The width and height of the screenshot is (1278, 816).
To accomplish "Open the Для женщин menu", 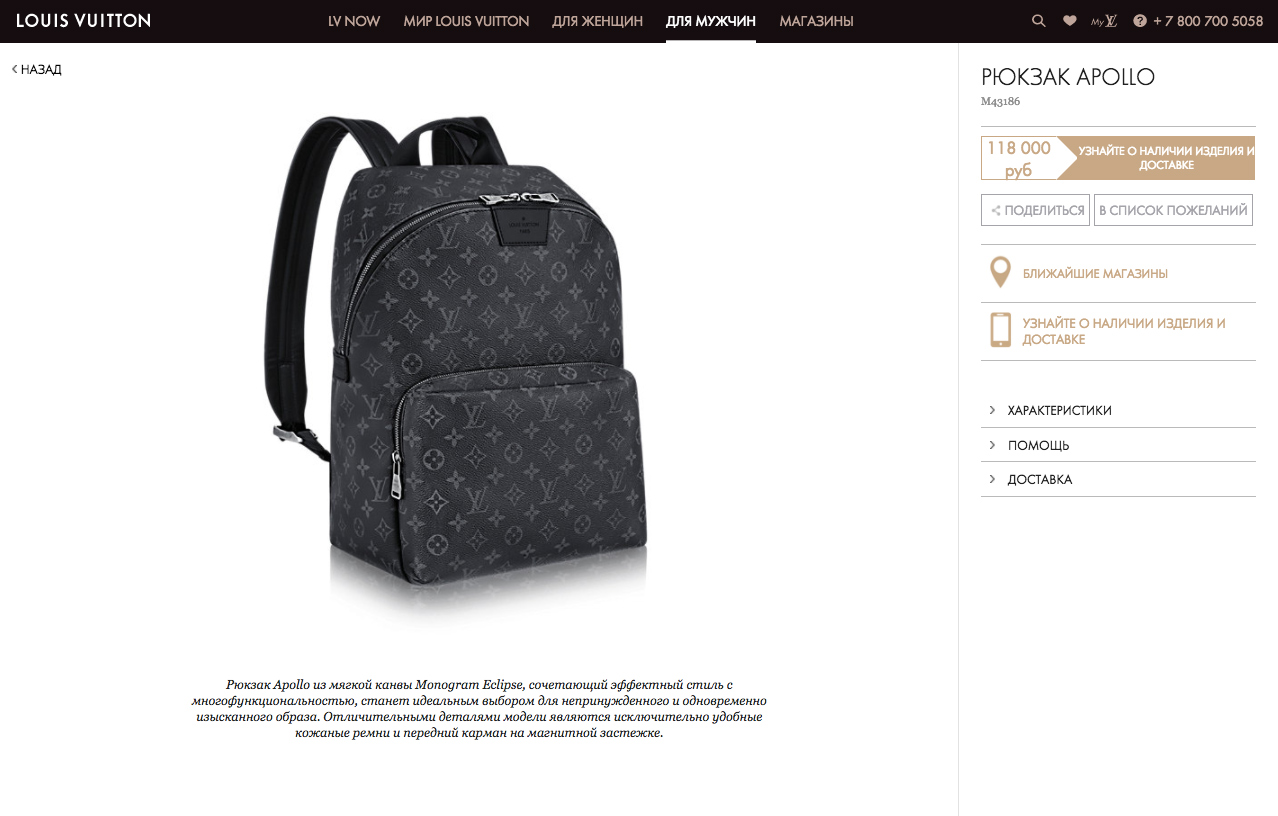I will [x=597, y=21].
